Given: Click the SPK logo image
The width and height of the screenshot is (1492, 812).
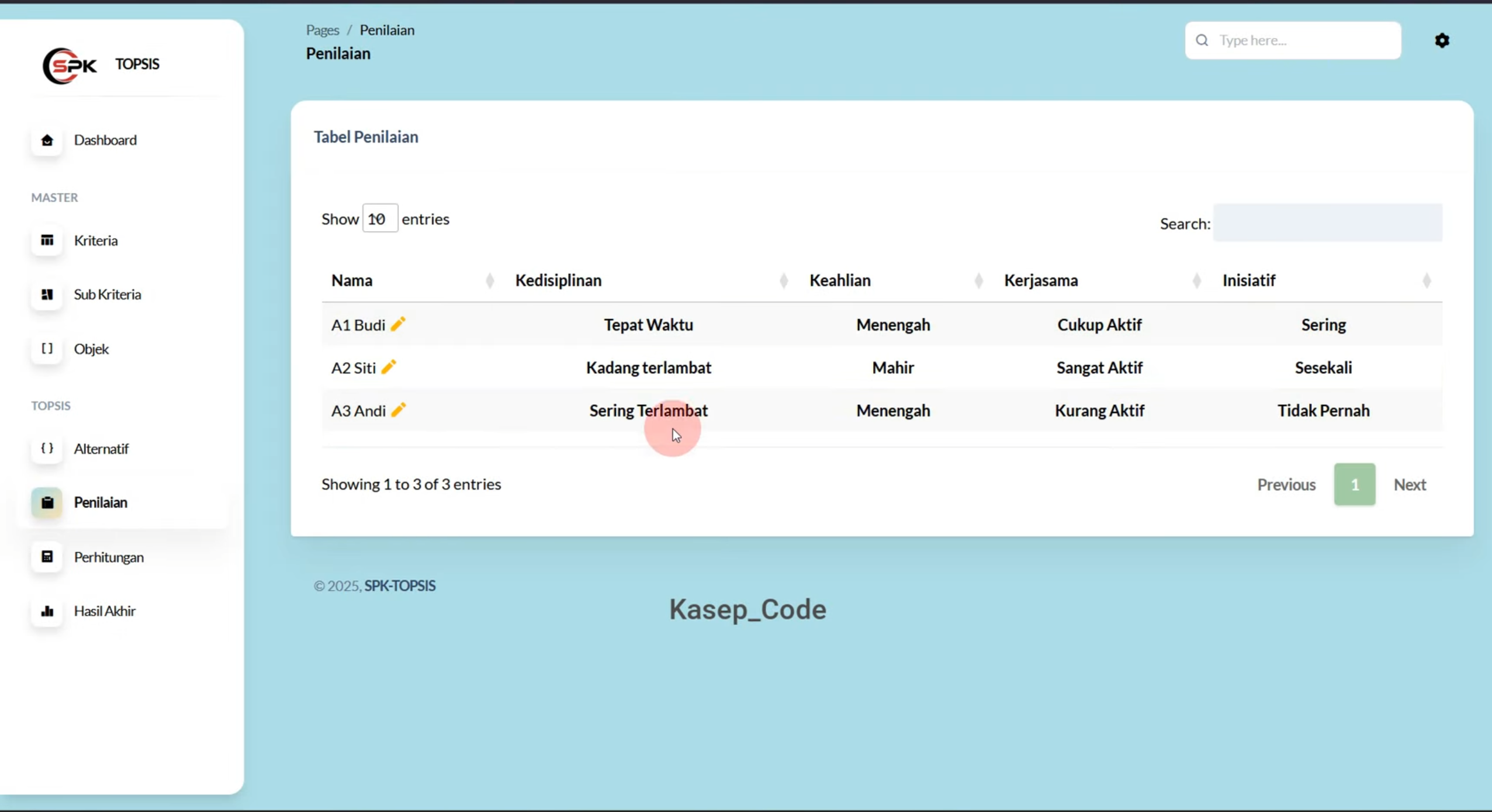Looking at the screenshot, I should click(x=70, y=65).
